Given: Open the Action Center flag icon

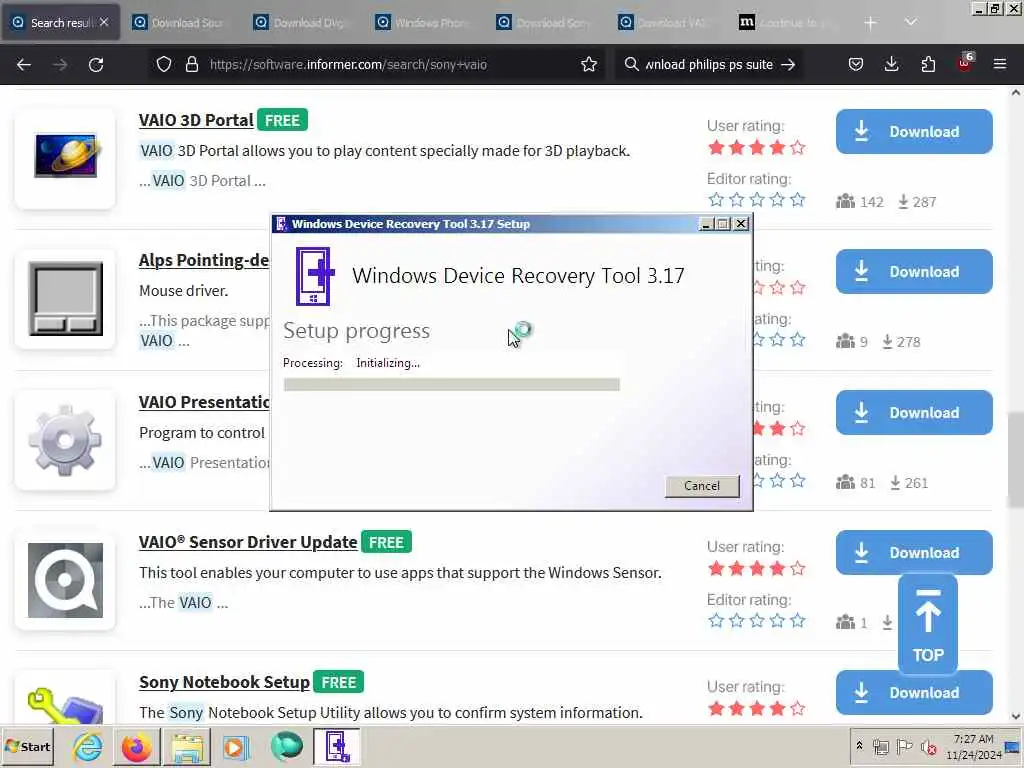Looking at the screenshot, I should click(x=904, y=746).
